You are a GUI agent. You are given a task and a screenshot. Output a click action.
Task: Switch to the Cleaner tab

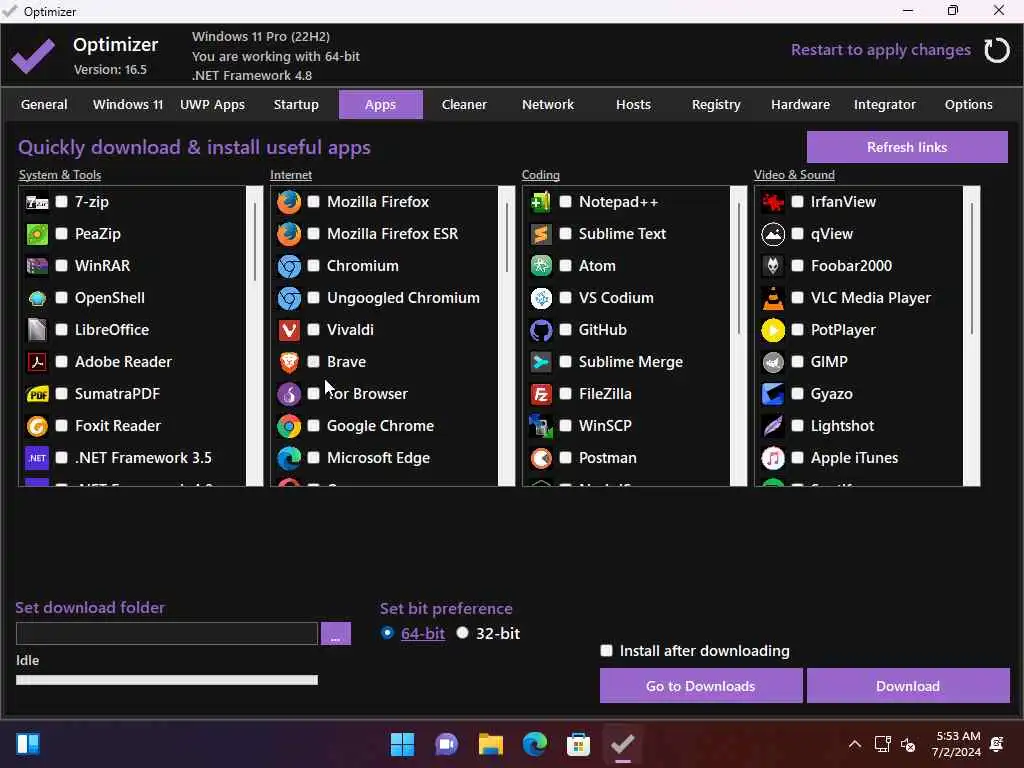pyautogui.click(x=464, y=104)
